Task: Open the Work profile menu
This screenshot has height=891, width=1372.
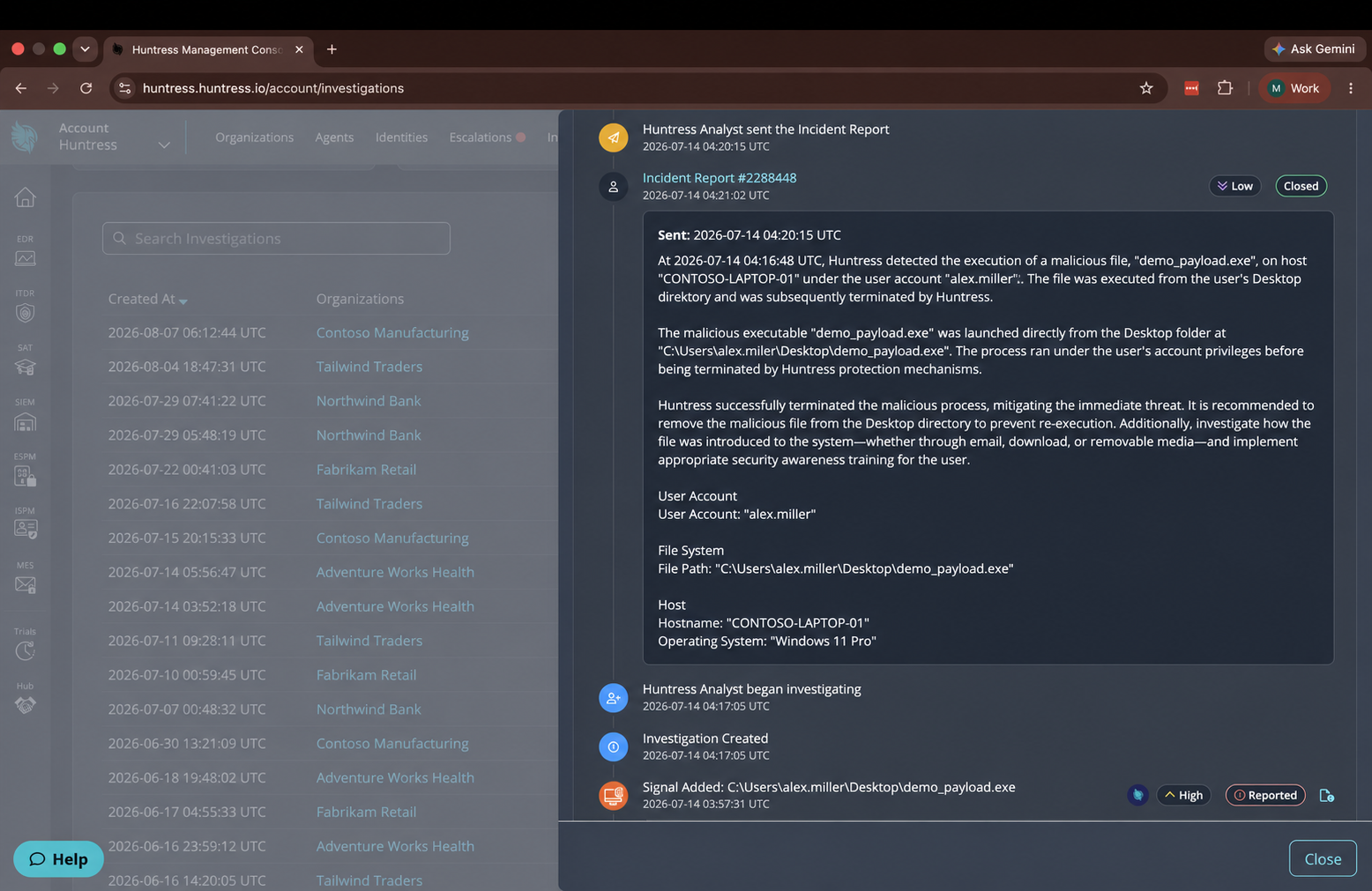Action: click(x=1294, y=88)
